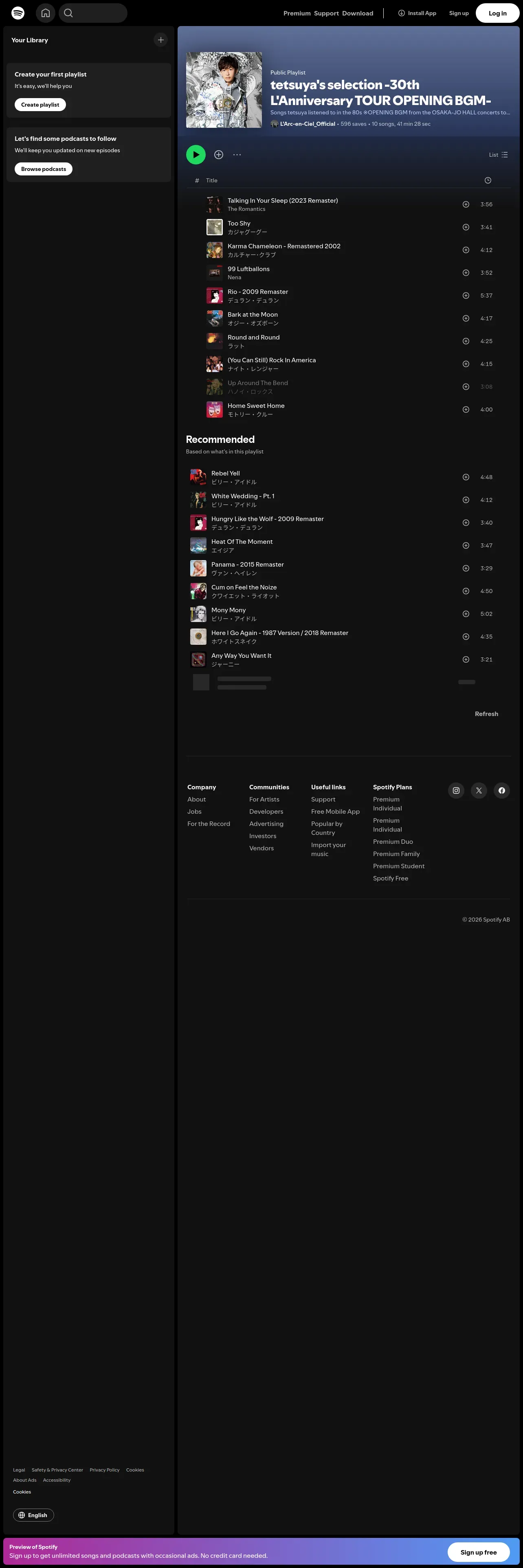The height and width of the screenshot is (1568, 523).
Task: Play the playlist with green play button
Action: 196,155
